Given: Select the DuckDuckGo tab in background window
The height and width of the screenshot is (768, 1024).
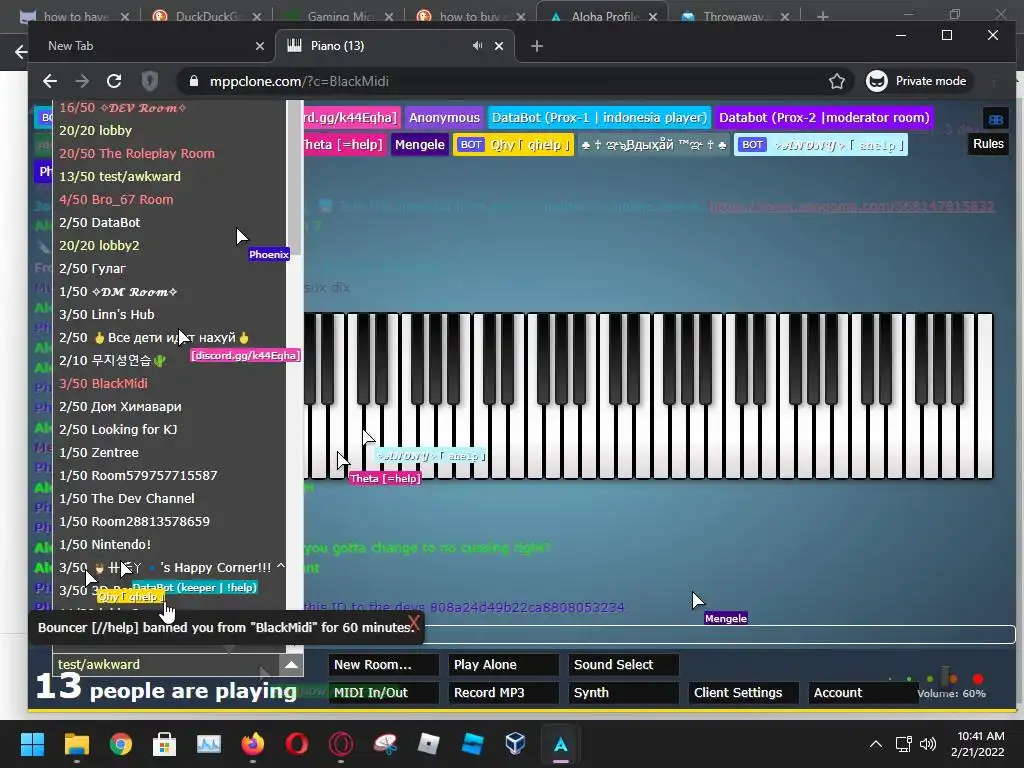Looking at the screenshot, I should coord(206,17).
